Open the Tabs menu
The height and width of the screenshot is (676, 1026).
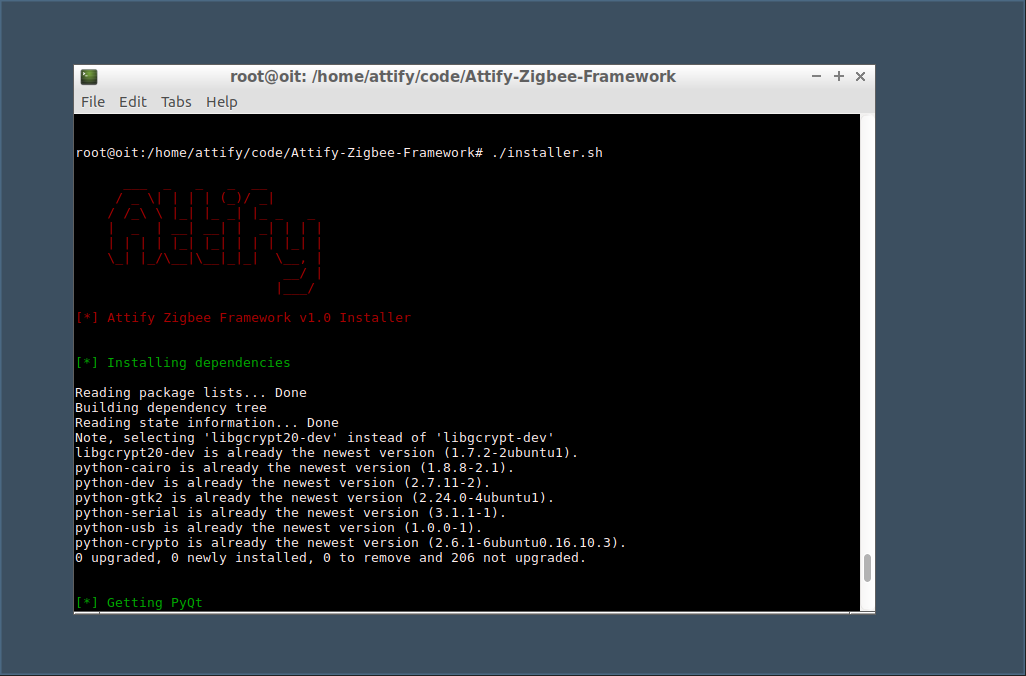[176, 101]
